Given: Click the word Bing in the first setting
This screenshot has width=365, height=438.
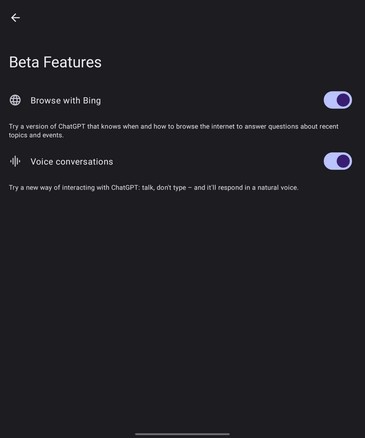Looking at the screenshot, I should [92, 101].
